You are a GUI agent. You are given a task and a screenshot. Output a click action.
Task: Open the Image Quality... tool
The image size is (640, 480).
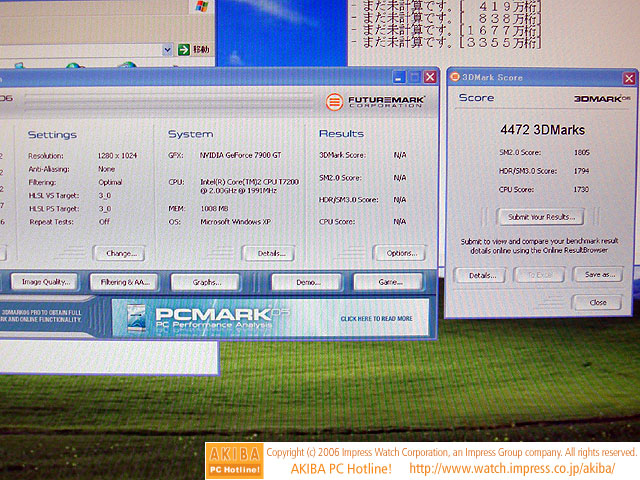[47, 282]
